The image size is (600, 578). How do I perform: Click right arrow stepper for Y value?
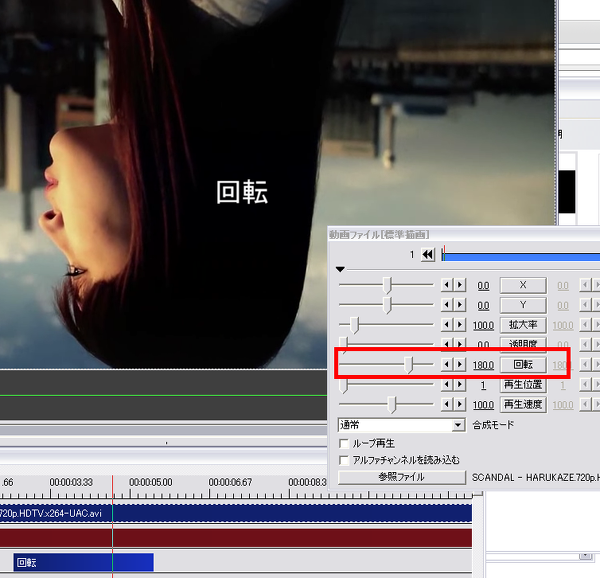[x=460, y=305]
